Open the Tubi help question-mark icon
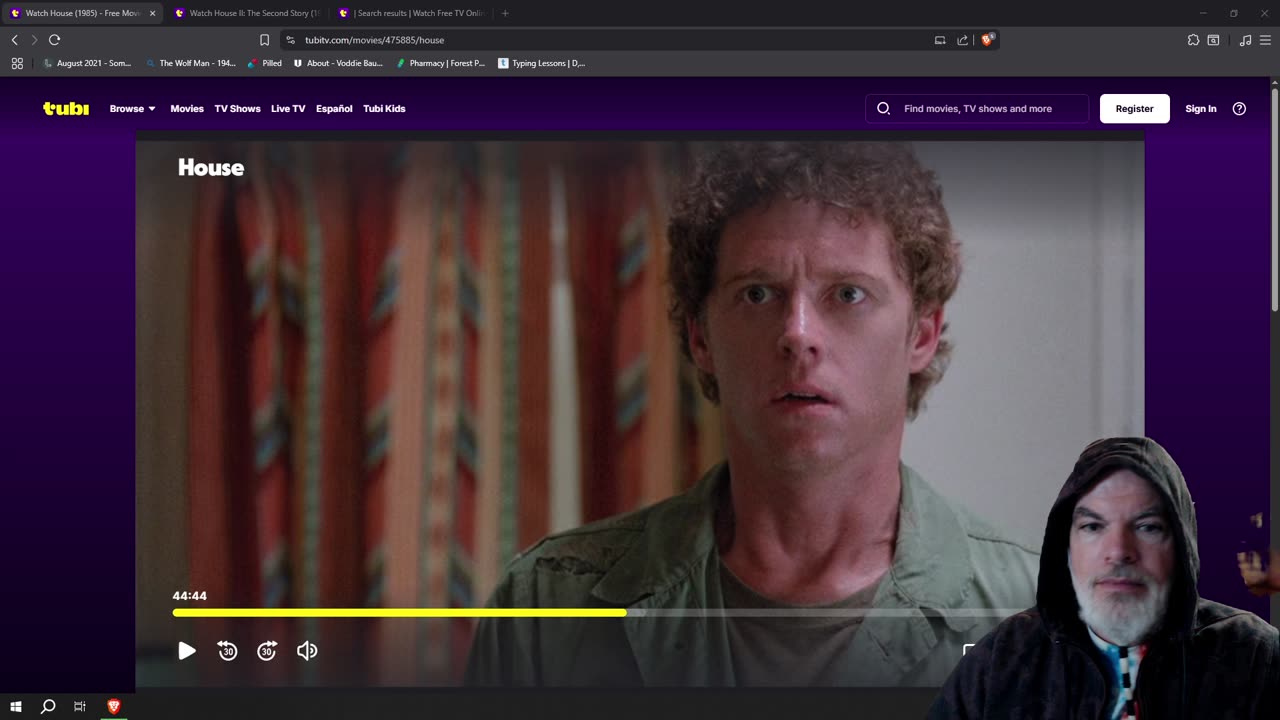 pos(1239,108)
